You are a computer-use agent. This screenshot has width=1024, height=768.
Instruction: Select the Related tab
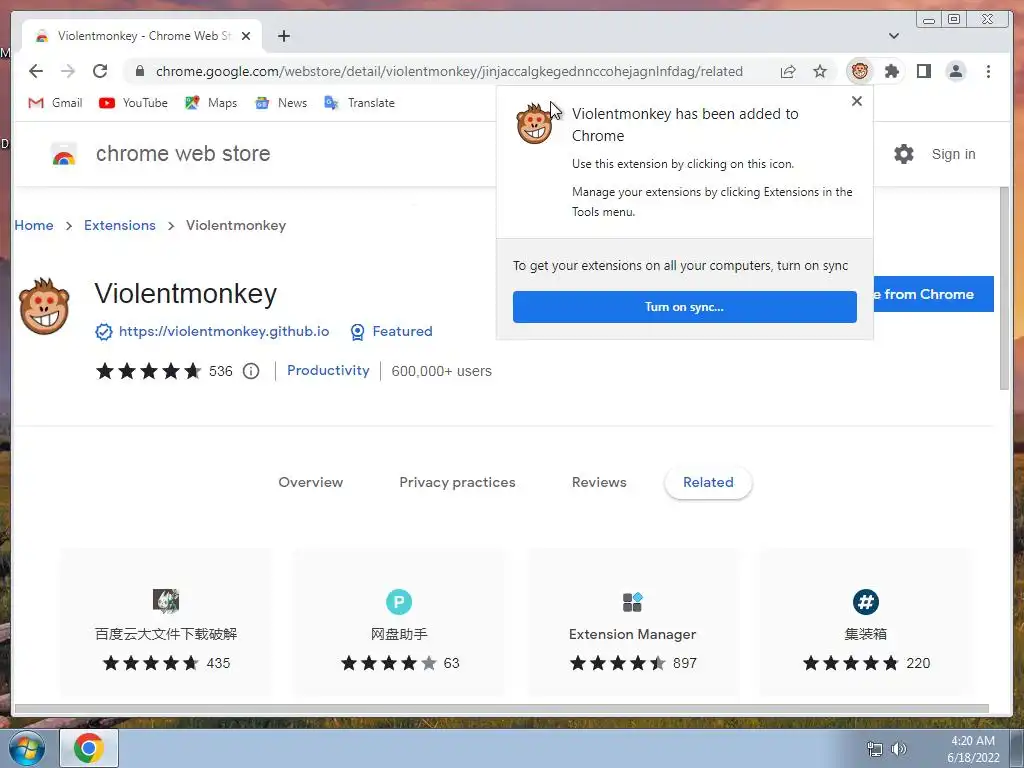pos(708,483)
